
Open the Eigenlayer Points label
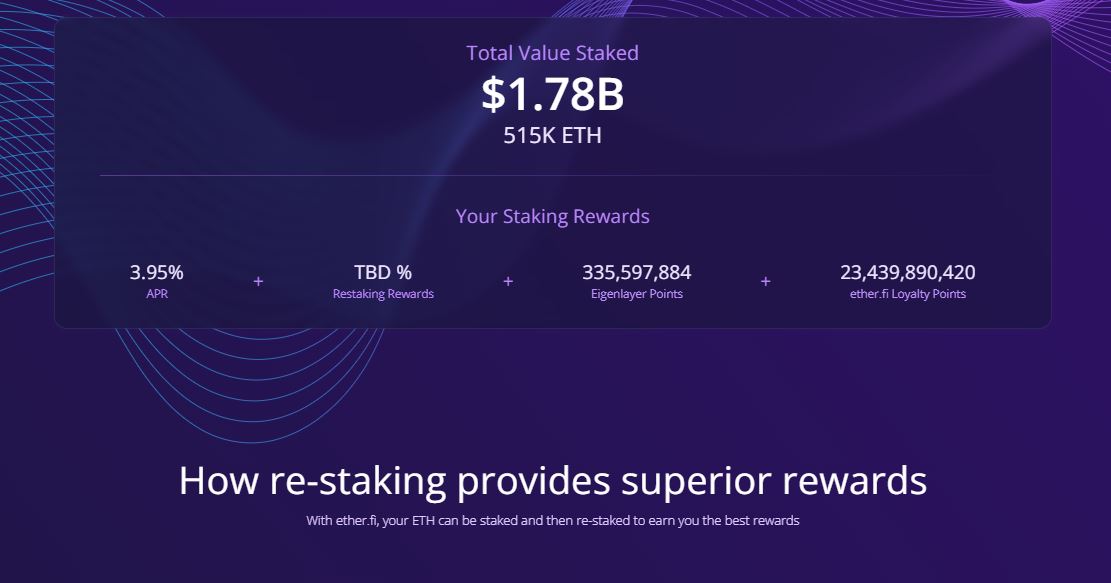636,294
